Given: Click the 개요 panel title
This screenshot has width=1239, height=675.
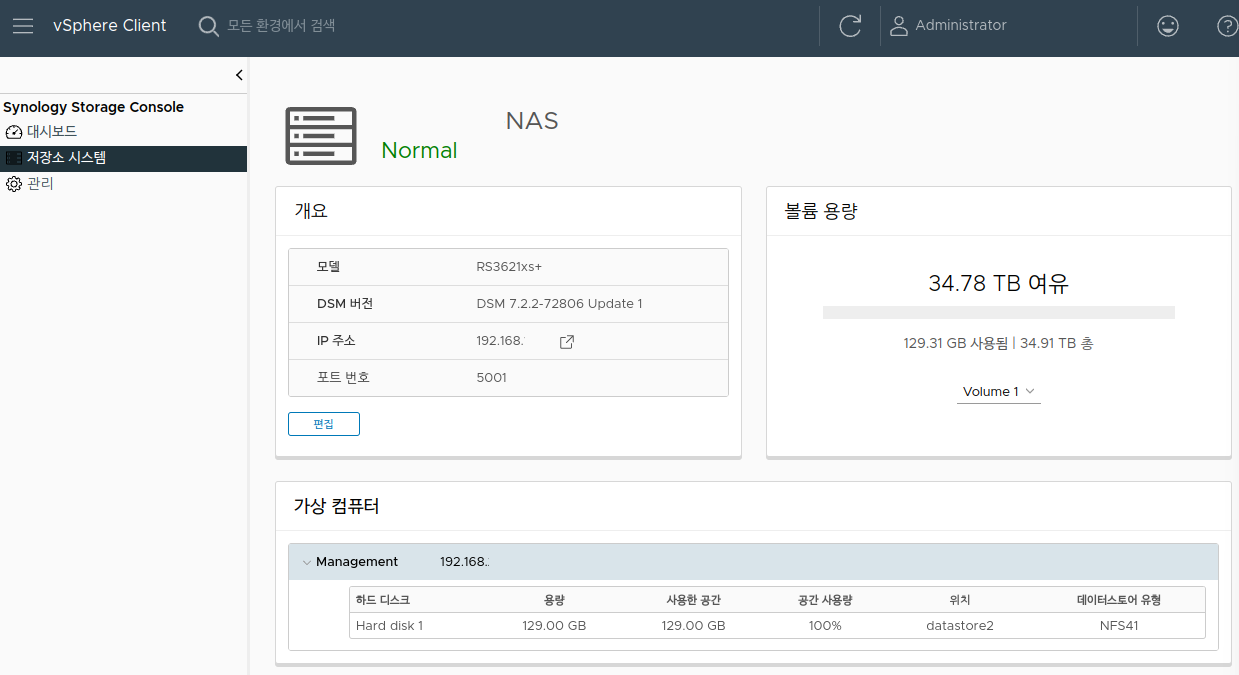Looking at the screenshot, I should click(311, 211).
